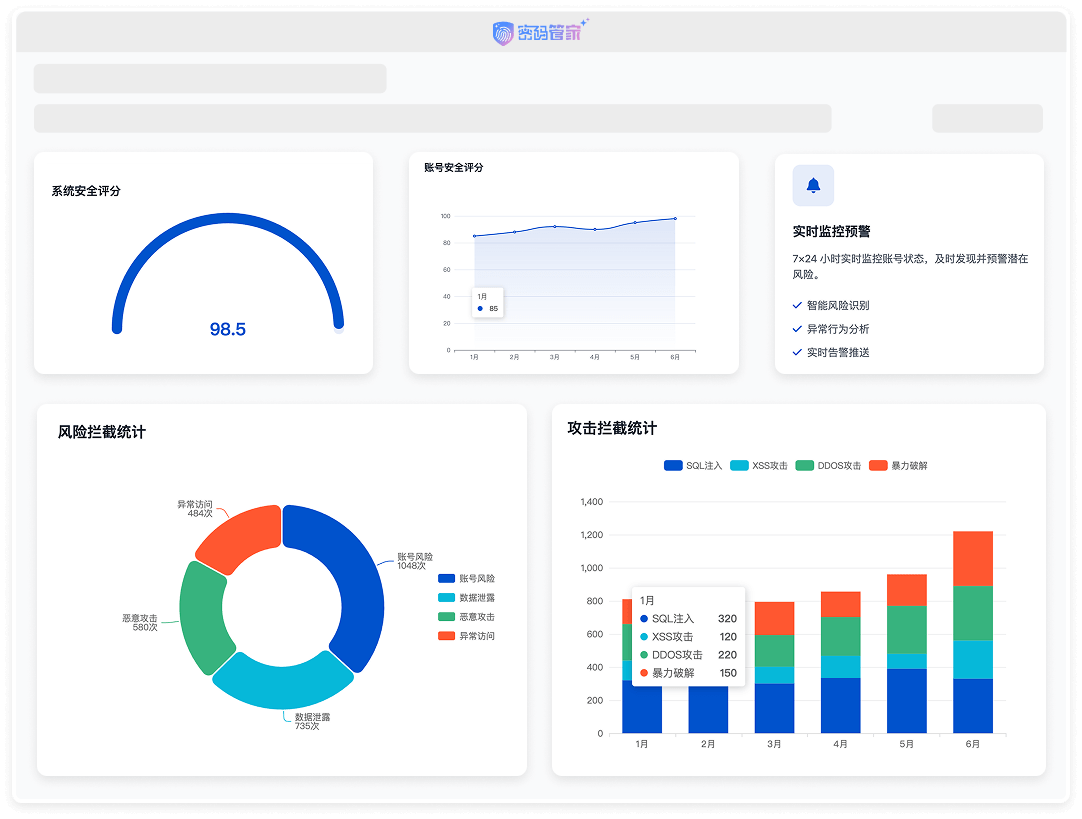Hide 恶意攻击 via donut legend entry
The image size is (1082, 819).
pyautogui.click(x=466, y=617)
